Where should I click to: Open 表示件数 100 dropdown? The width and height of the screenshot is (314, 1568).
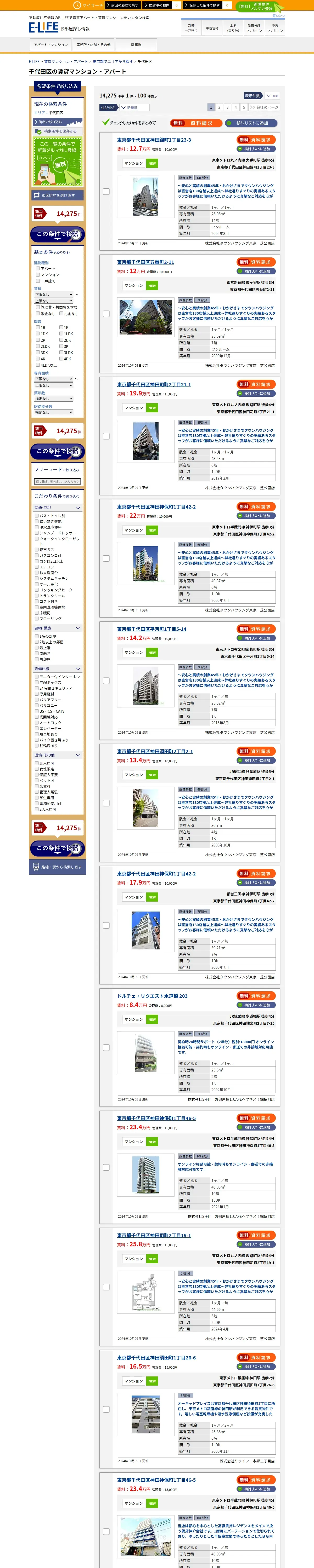pos(271,96)
